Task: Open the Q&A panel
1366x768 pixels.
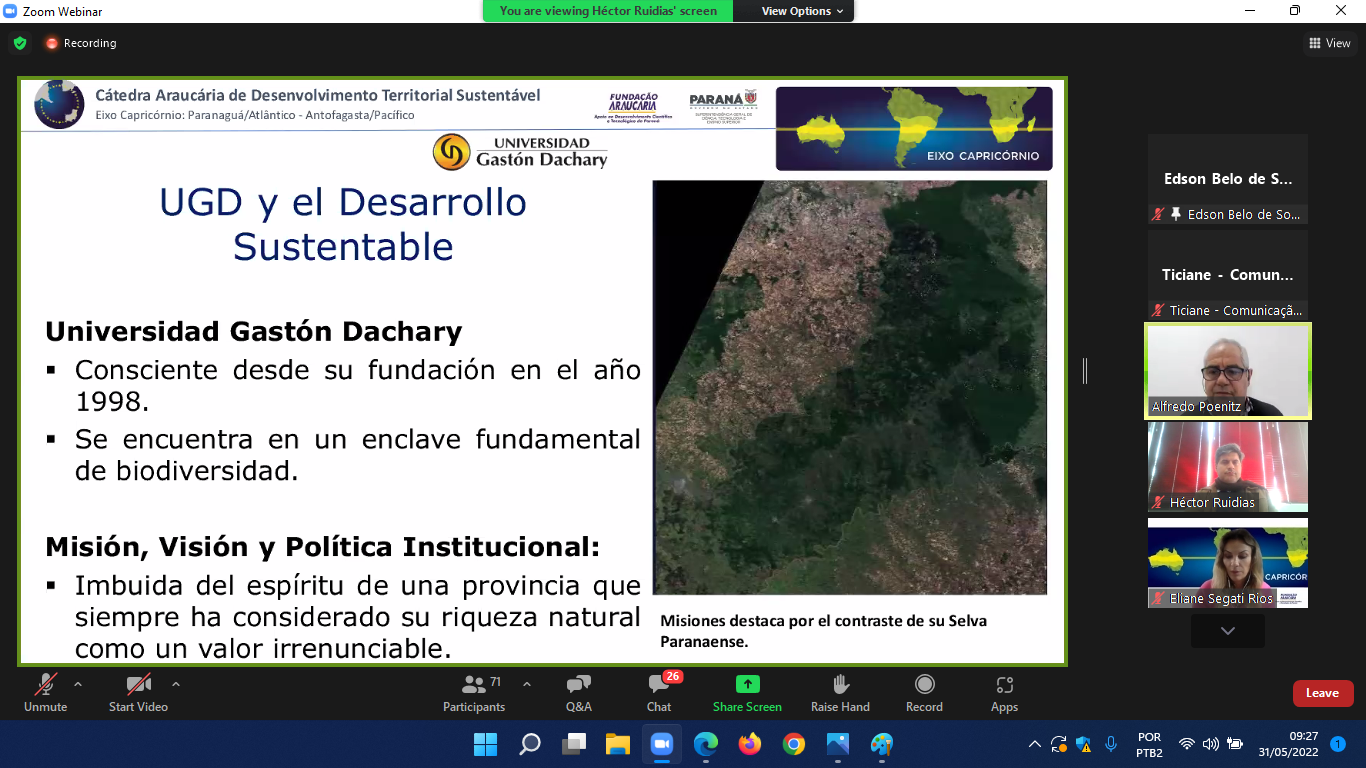Action: tap(579, 692)
